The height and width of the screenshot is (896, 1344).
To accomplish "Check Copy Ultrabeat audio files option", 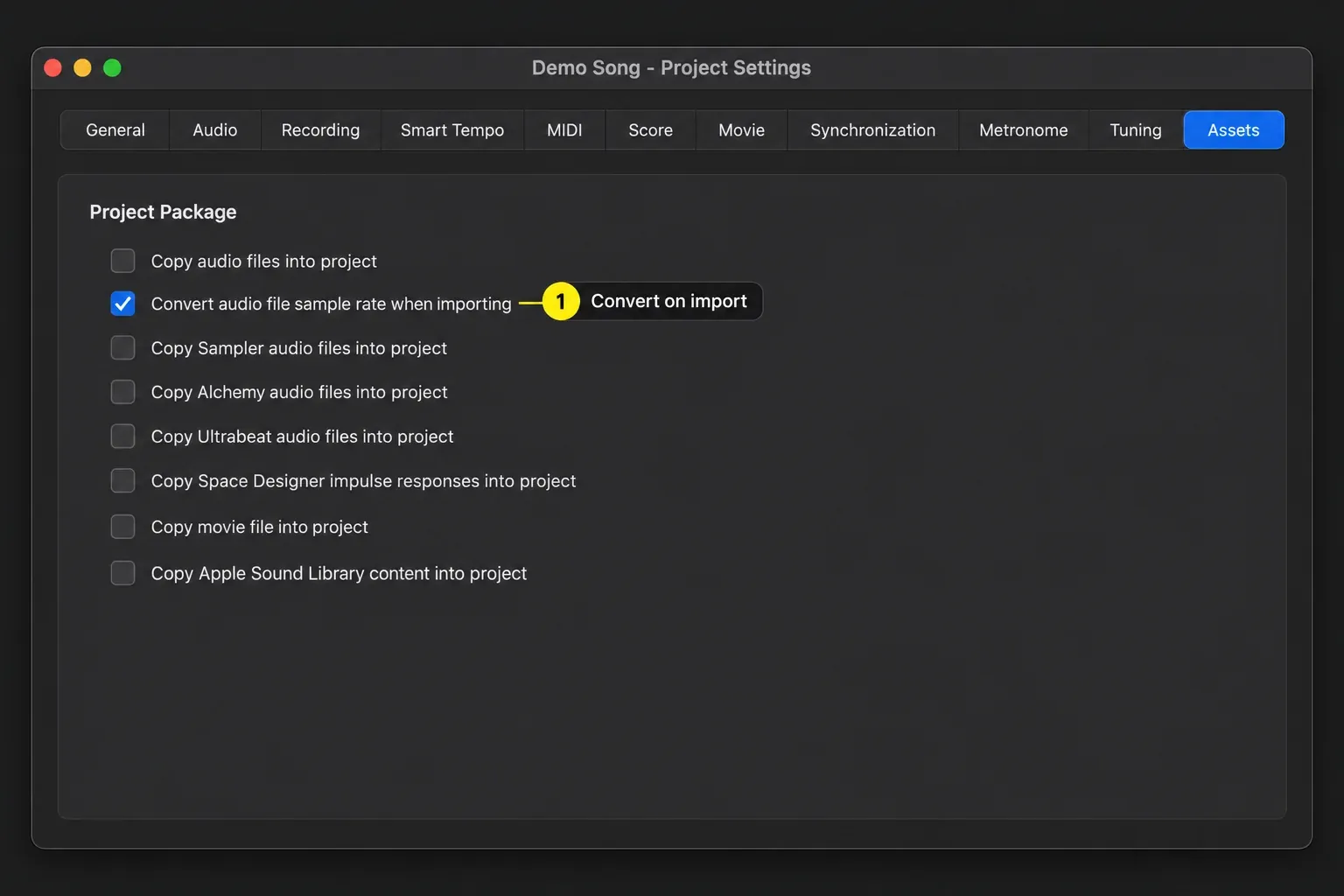I will pos(122,436).
